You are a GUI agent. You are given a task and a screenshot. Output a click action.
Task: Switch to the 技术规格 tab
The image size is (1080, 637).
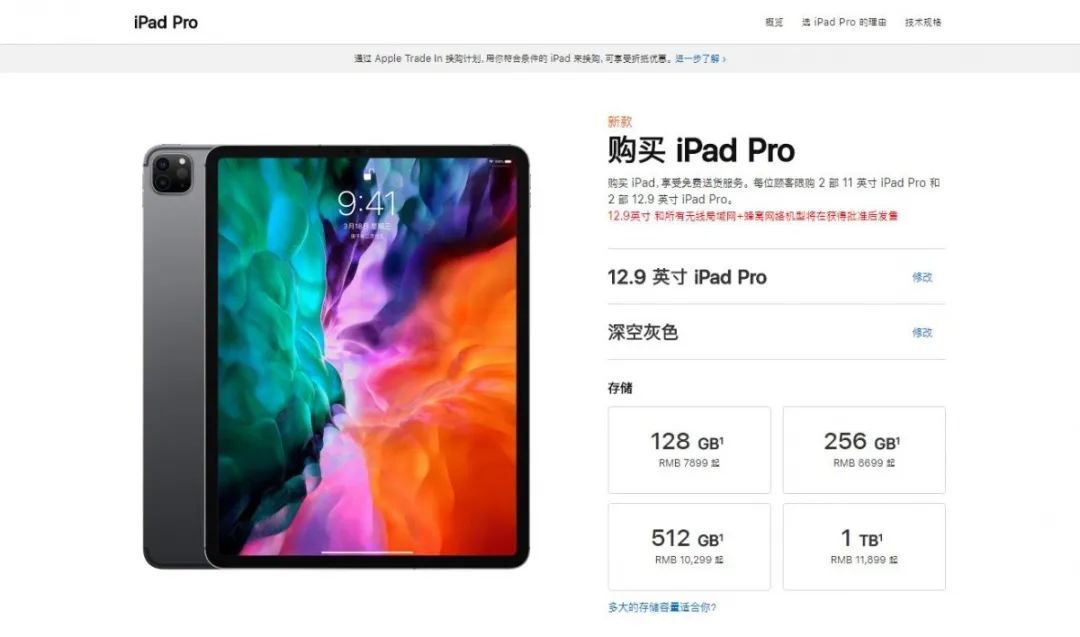click(x=923, y=22)
